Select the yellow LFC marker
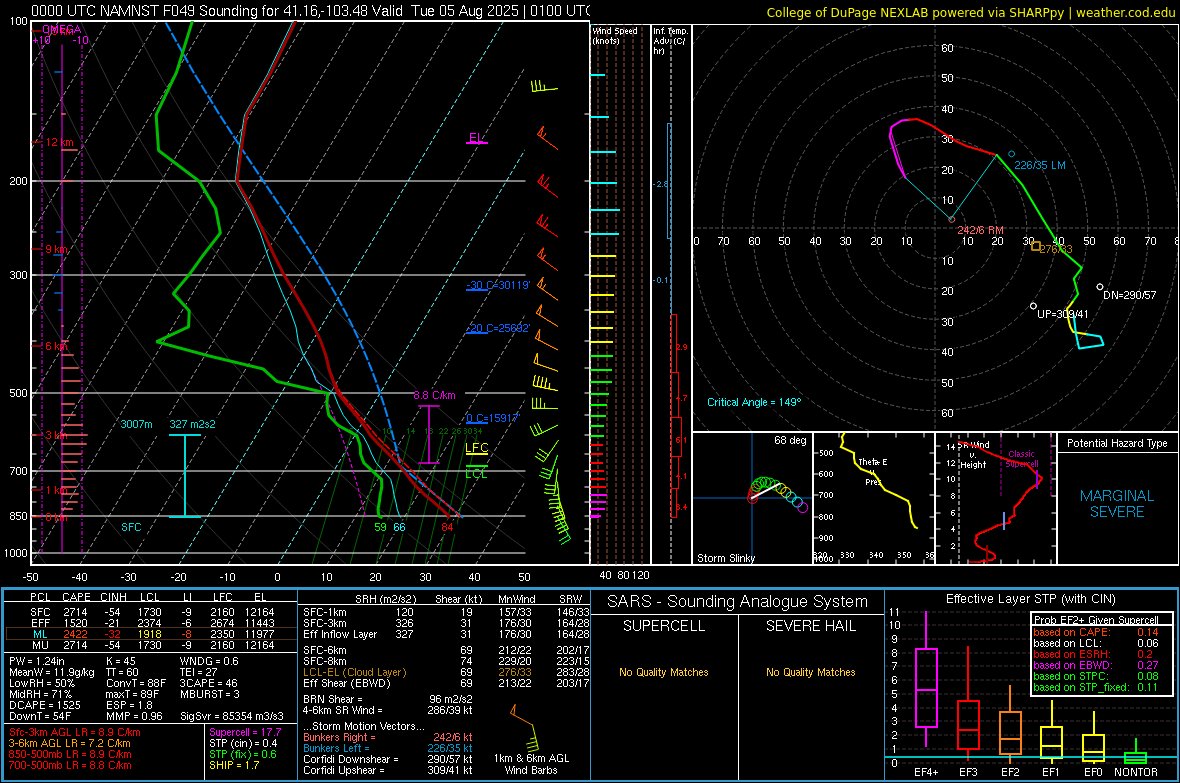 pyautogui.click(x=477, y=449)
